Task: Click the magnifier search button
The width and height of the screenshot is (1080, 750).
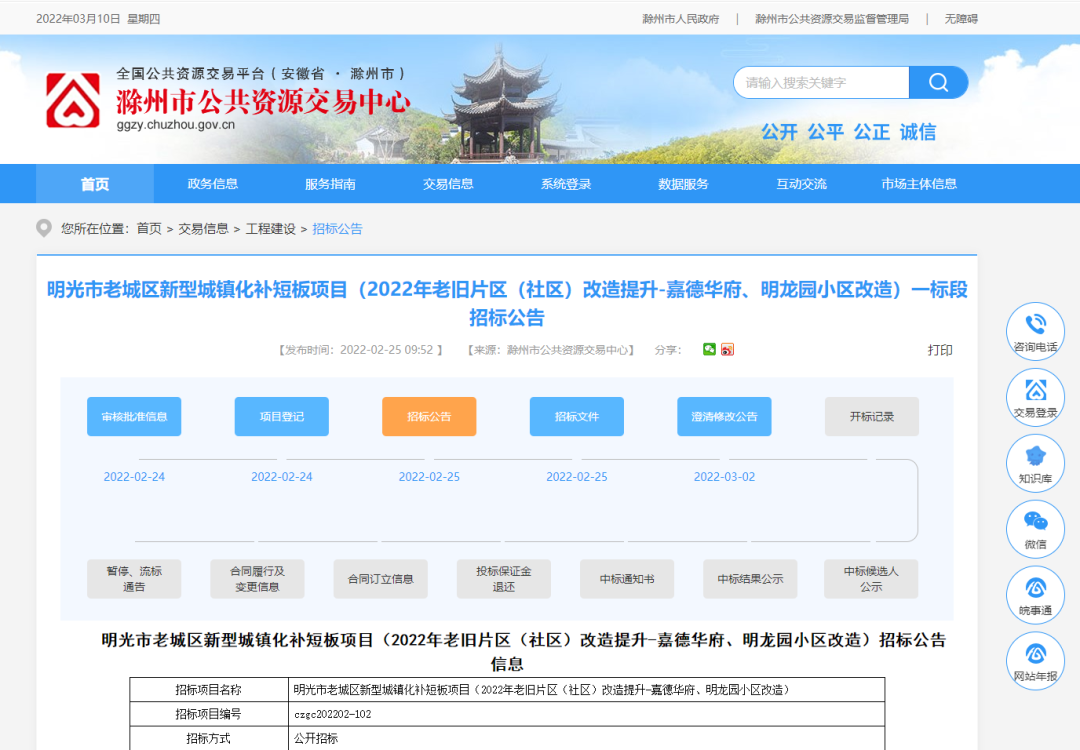Action: click(938, 83)
